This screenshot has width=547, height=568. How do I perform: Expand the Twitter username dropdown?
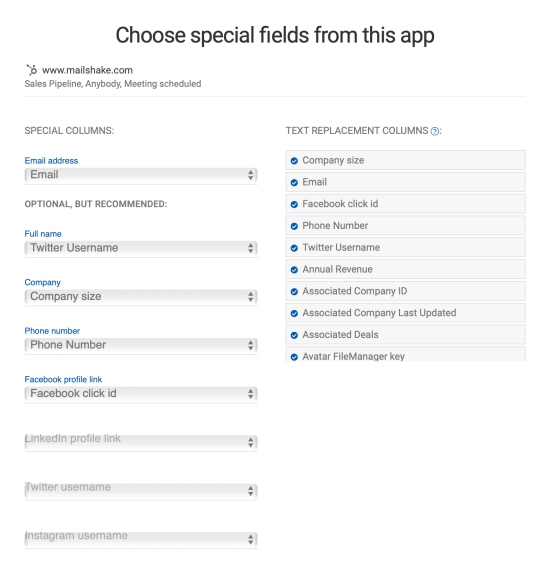(141, 490)
